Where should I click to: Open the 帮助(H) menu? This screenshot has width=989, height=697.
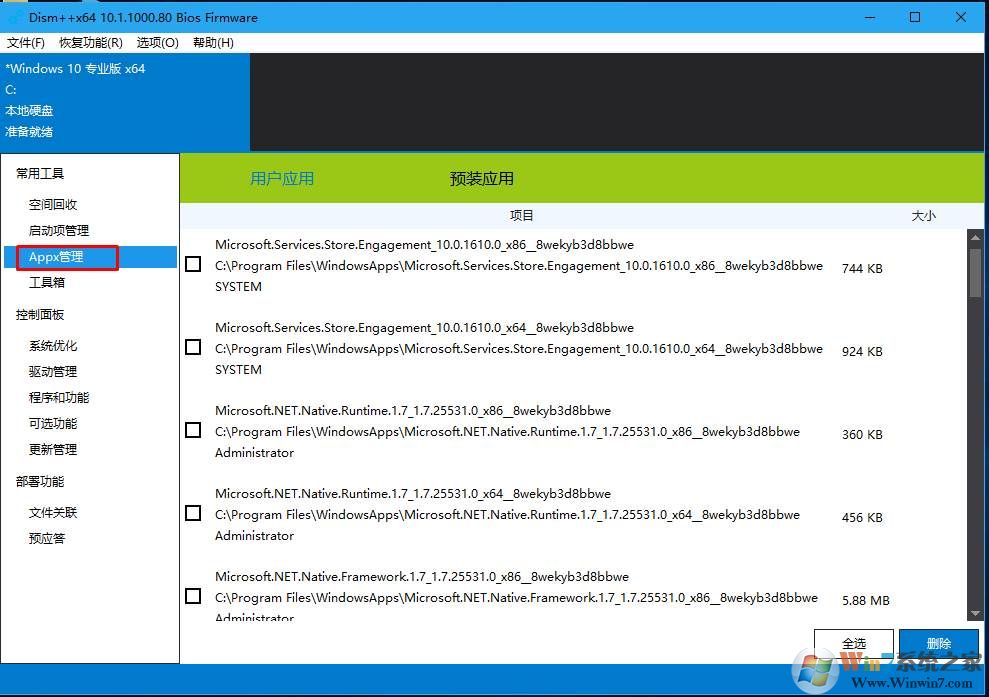coord(213,43)
